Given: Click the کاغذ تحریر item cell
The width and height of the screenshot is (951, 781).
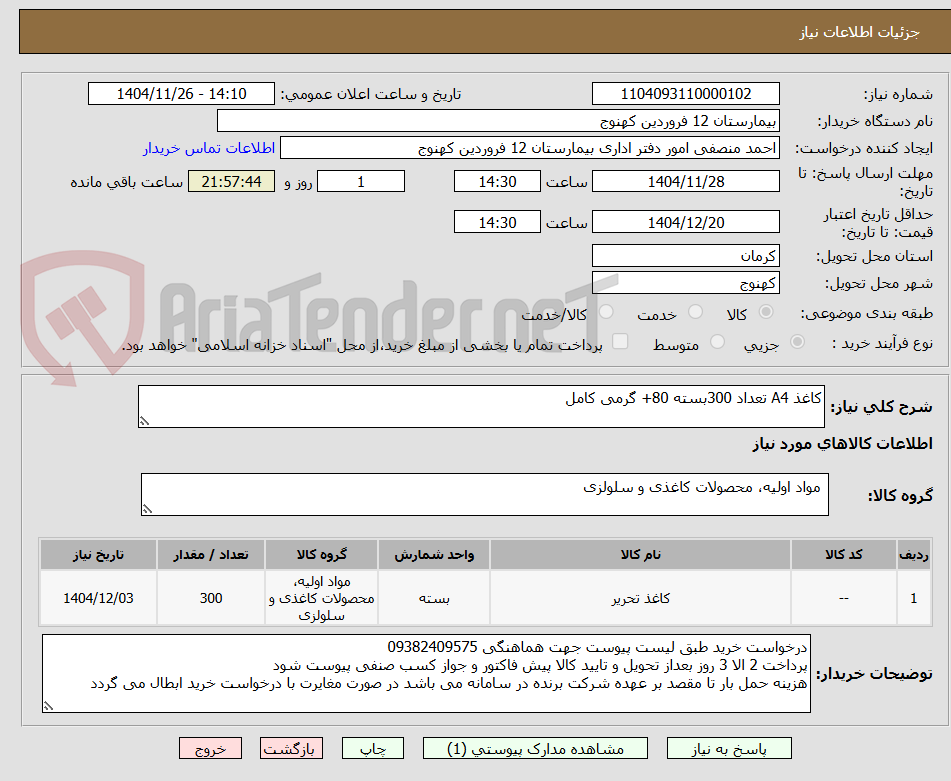Looking at the screenshot, I should pos(640,598).
